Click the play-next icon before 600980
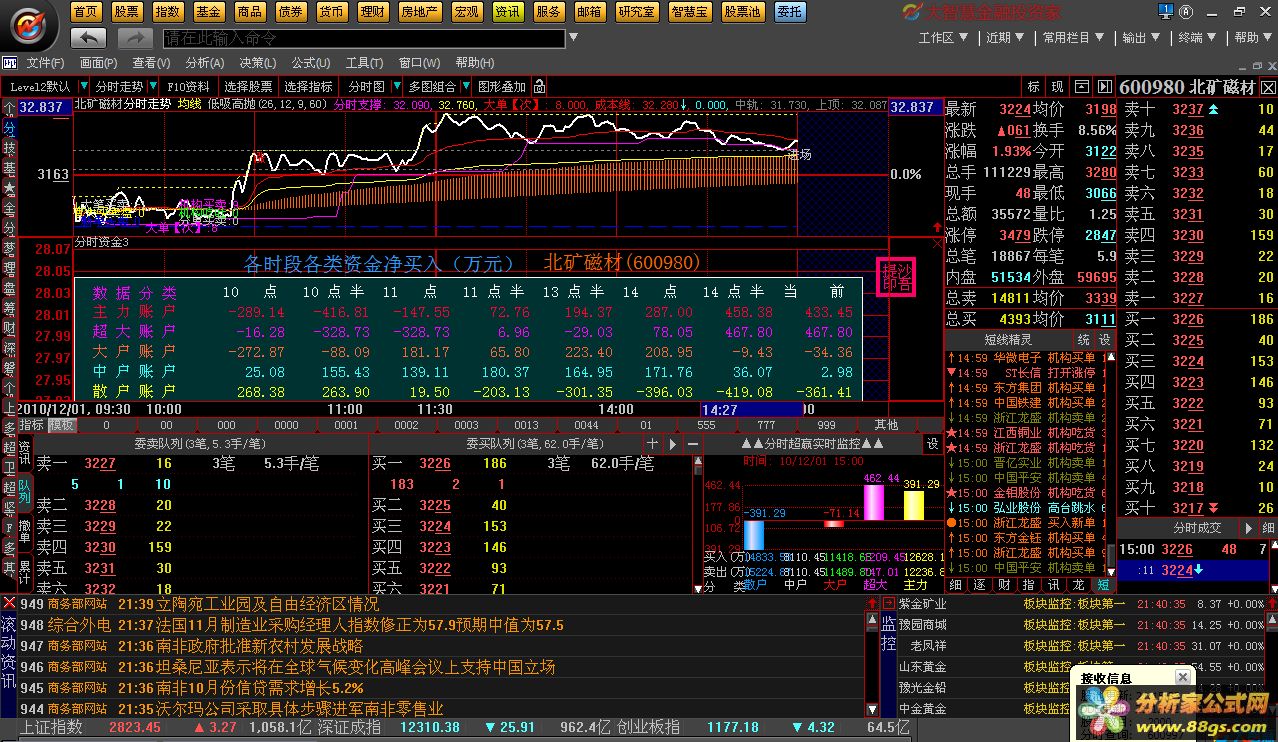Screen dimensions: 1278x742 tap(1105, 87)
